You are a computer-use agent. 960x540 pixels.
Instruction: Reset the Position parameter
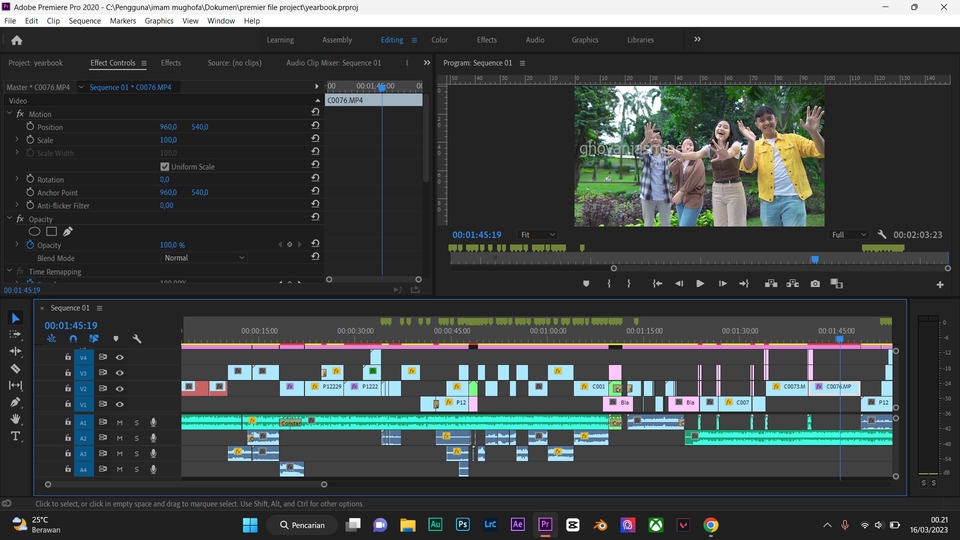315,126
